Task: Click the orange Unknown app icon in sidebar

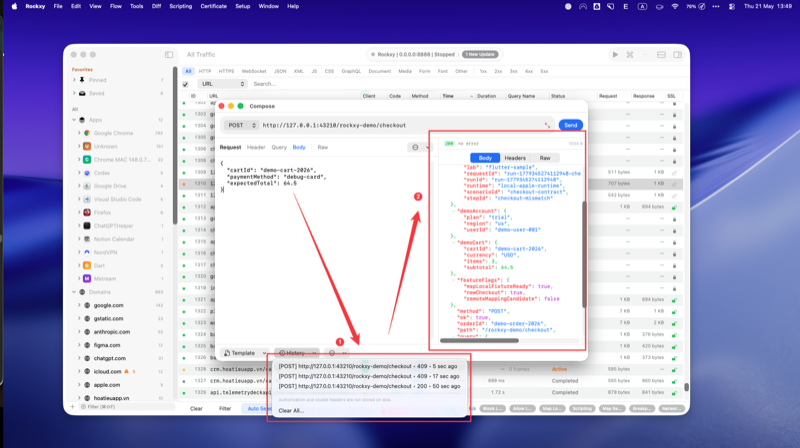Action: click(x=87, y=146)
